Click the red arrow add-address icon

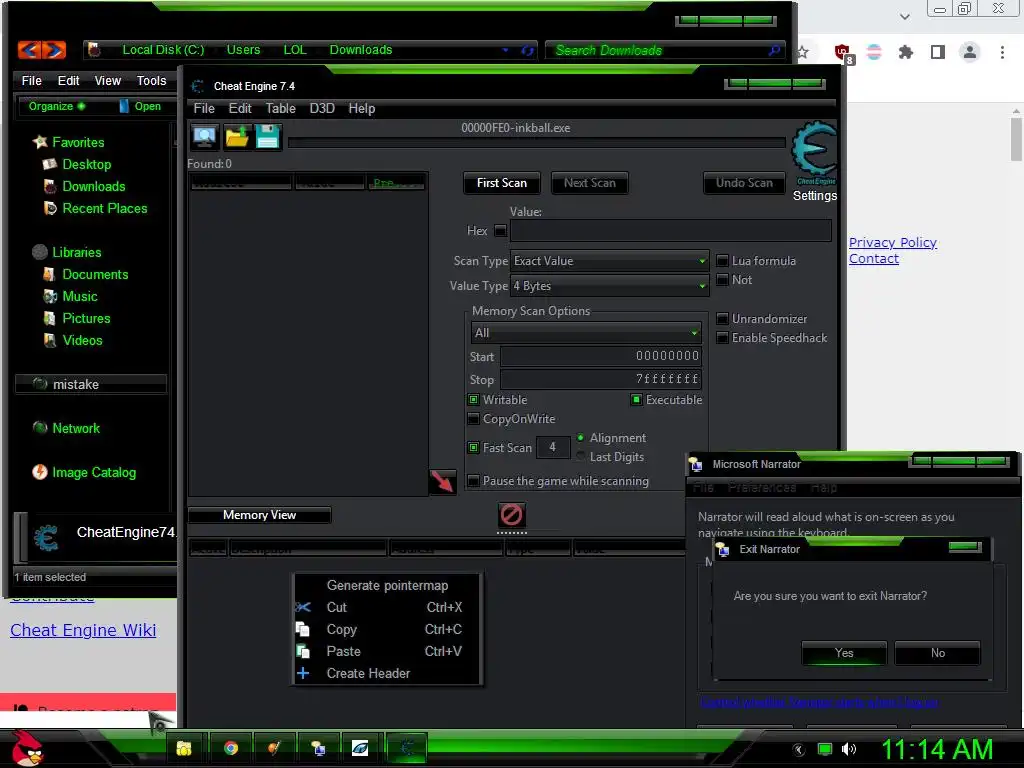pyautogui.click(x=442, y=482)
